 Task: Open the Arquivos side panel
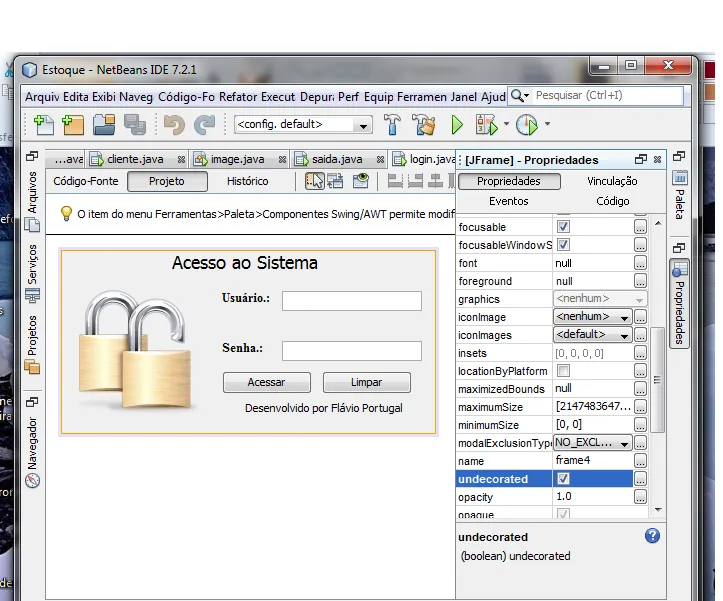coord(32,201)
